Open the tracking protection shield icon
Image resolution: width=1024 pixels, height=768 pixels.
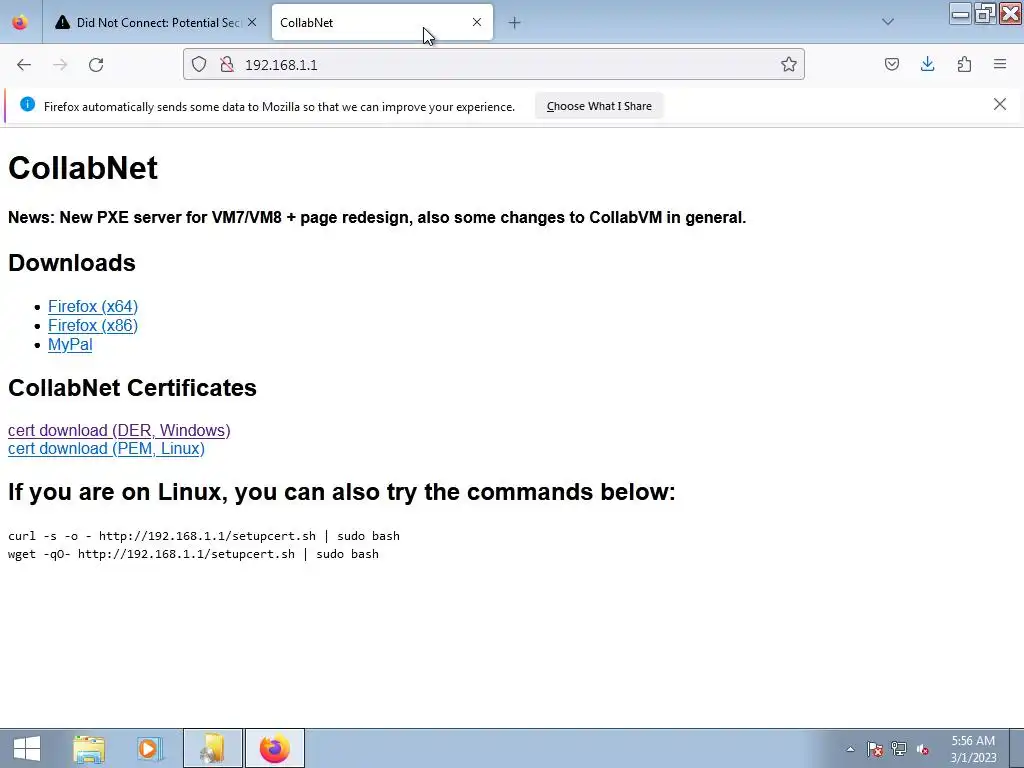tap(199, 65)
